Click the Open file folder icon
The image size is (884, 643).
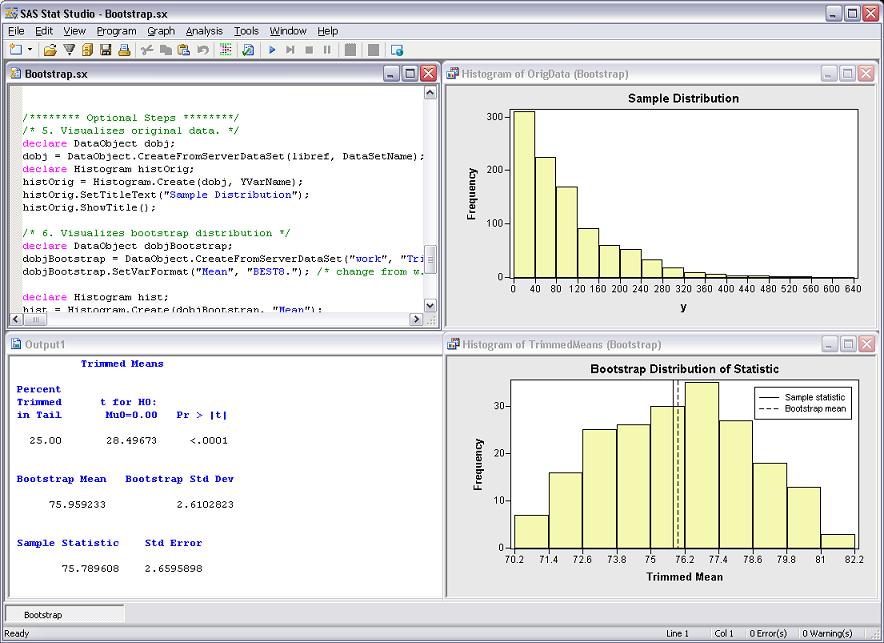(x=51, y=49)
